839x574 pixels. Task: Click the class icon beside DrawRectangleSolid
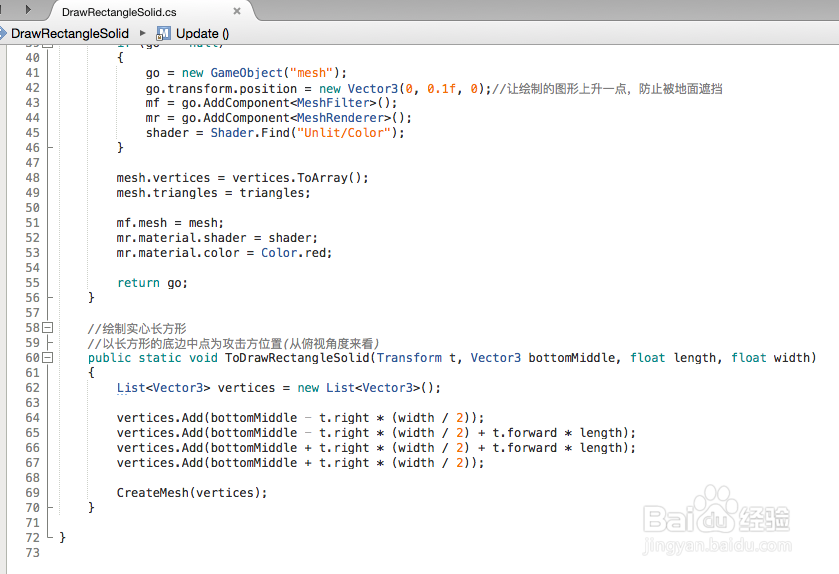point(3,34)
